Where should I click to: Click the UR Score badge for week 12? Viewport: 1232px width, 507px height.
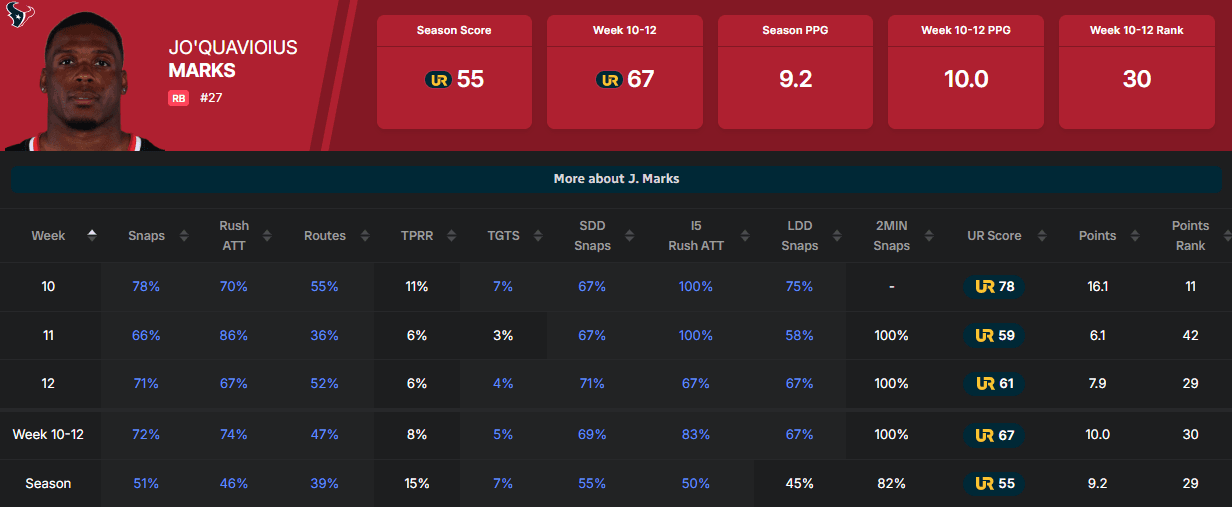pos(995,384)
